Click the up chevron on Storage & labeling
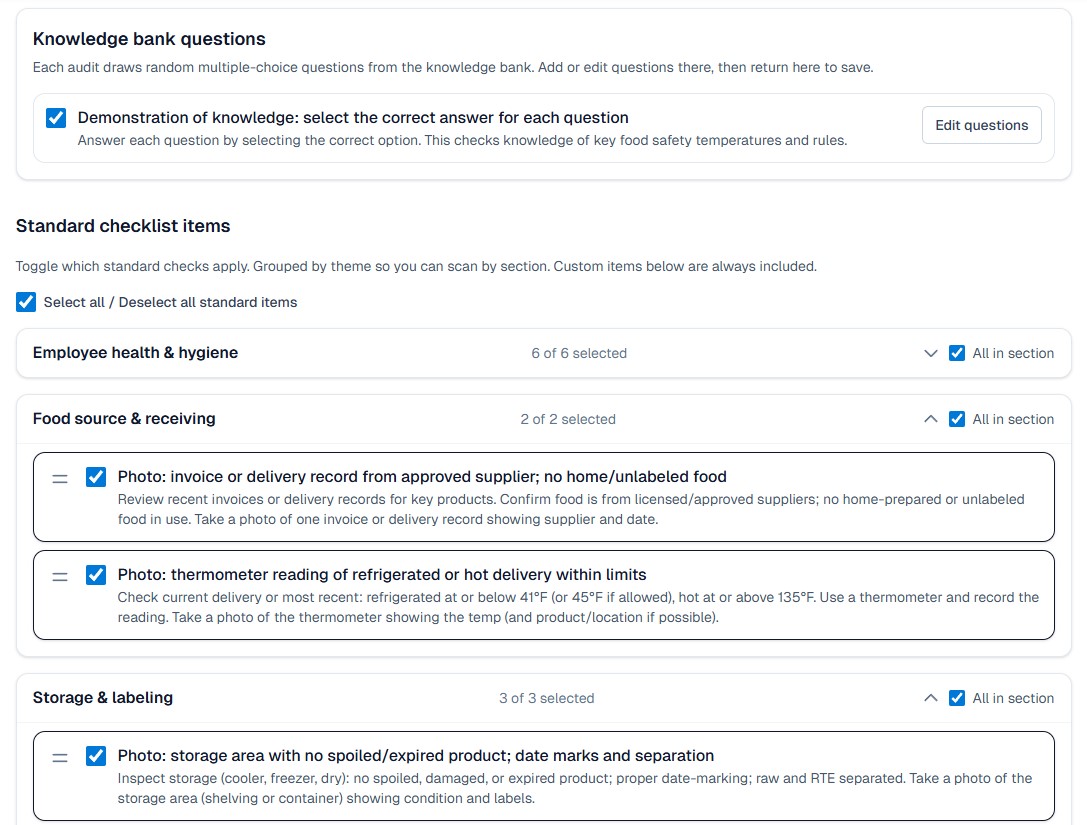Viewport: 1087px width, 825px height. click(930, 697)
